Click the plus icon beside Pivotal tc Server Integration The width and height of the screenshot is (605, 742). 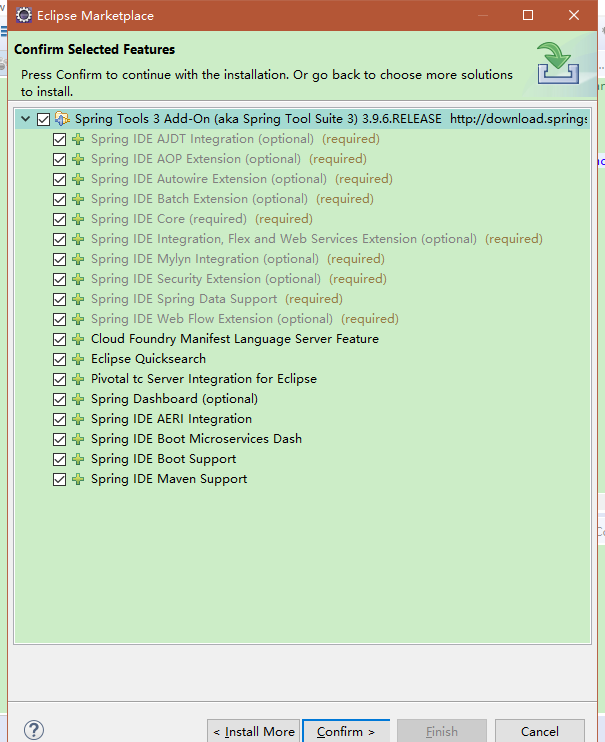click(78, 379)
